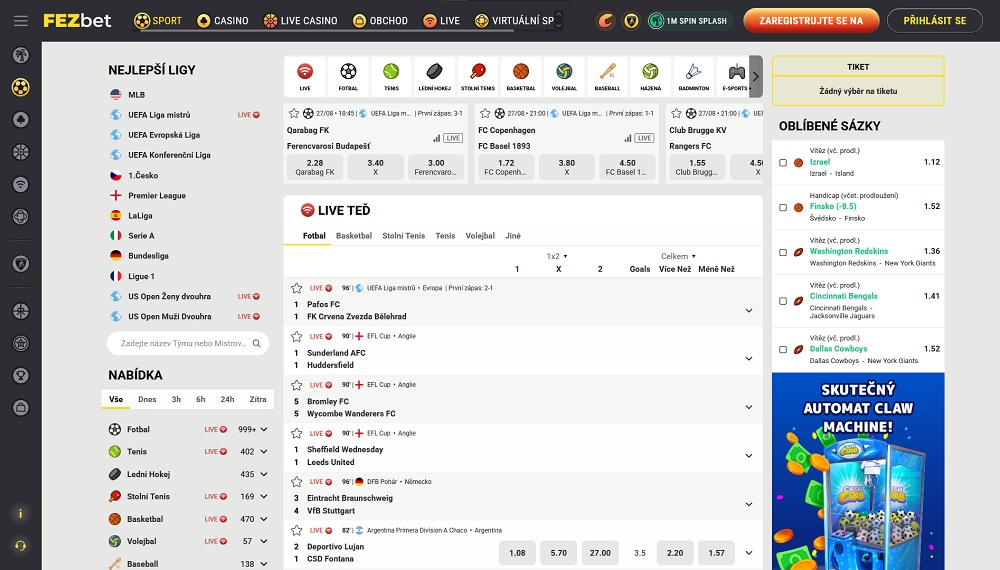Screen dimensions: 1000x570
Task: Click the search magnifier icon
Action: pos(257,343)
